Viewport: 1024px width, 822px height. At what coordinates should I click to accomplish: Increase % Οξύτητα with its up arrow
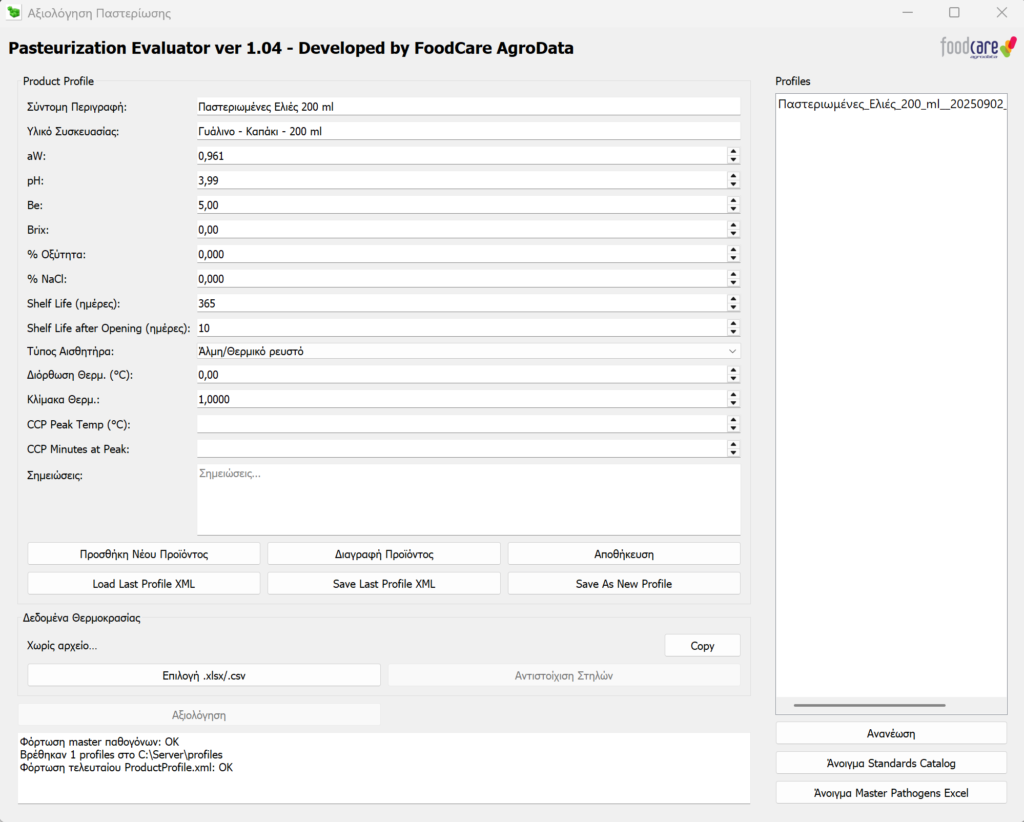tap(733, 250)
